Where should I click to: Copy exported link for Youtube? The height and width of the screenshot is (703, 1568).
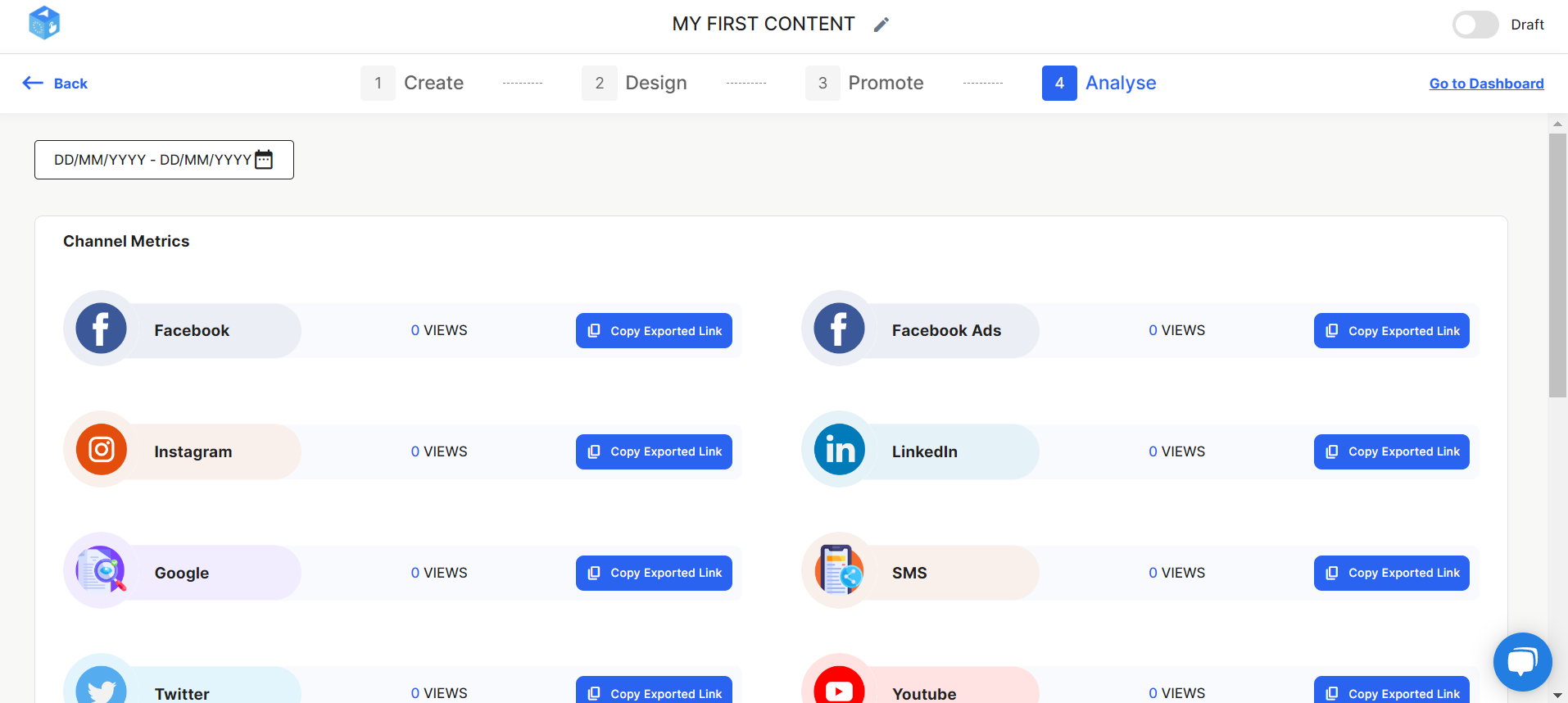click(x=1392, y=690)
